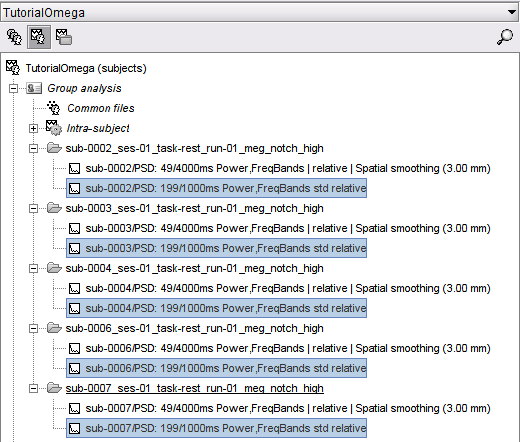Select the Intra-subject label

98,128
